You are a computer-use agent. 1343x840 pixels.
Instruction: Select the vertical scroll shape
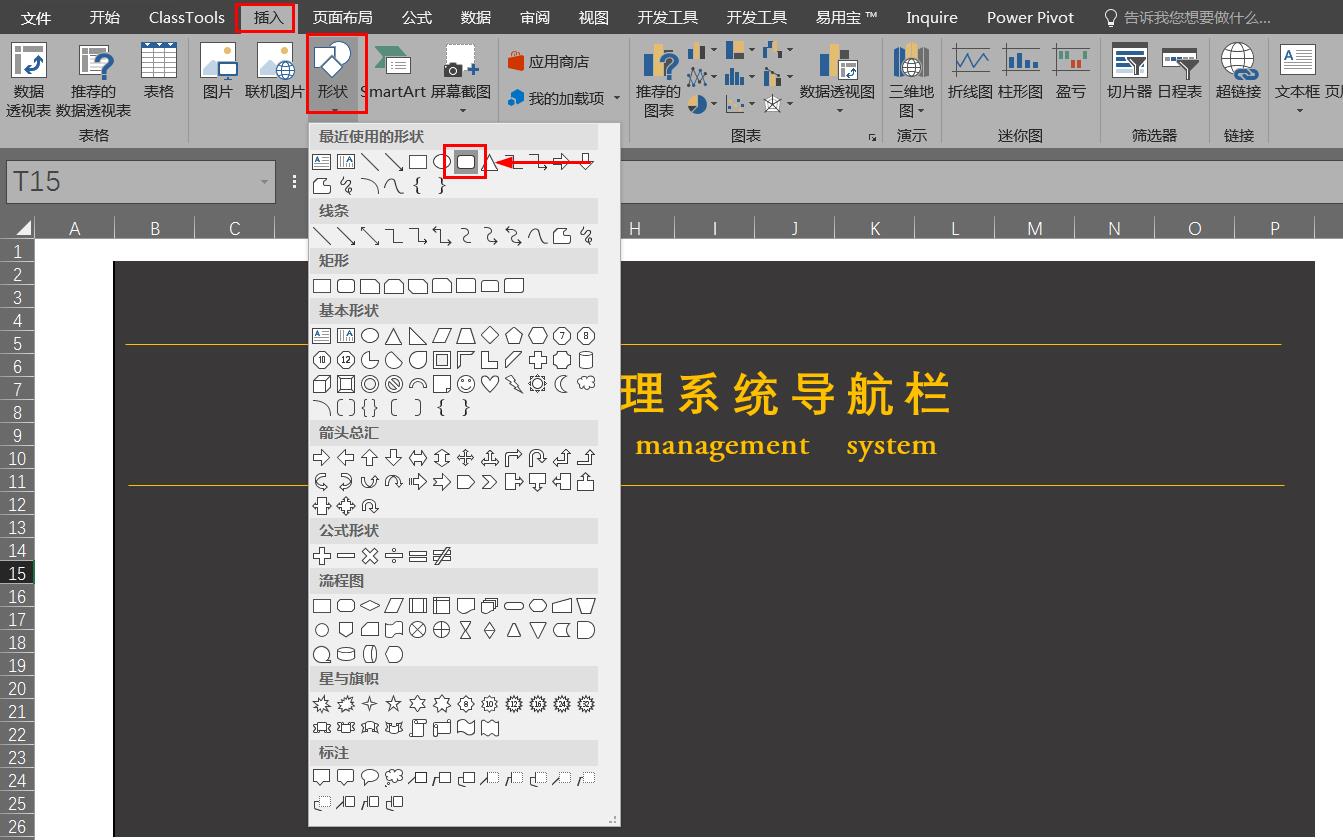pos(418,728)
